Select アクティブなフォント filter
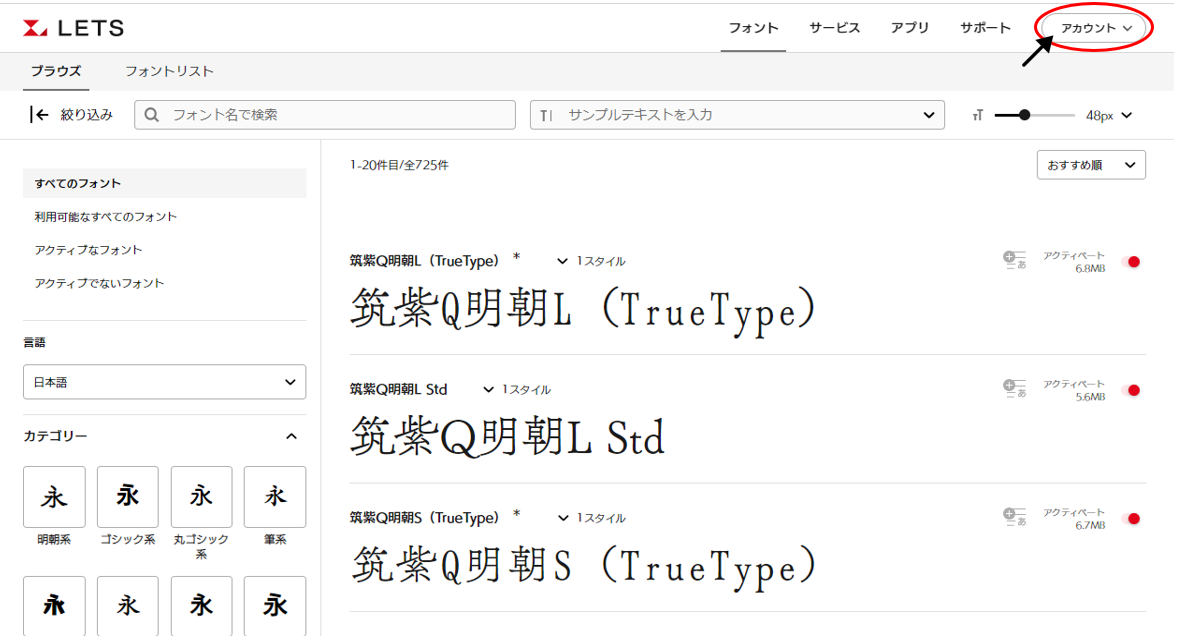1179x636 pixels. click(x=88, y=250)
